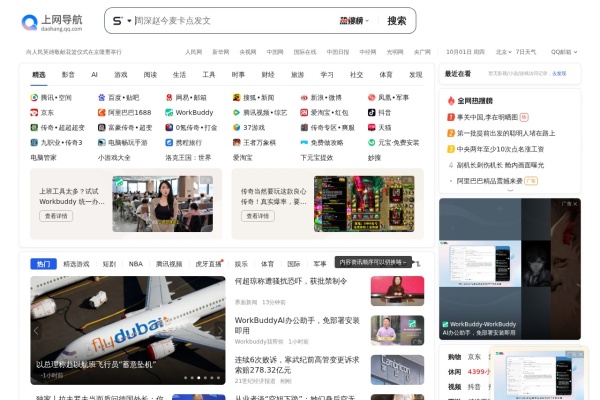Close the WorkBuddy sidebar advertisement
Image resolution: width=600 pixels, height=400 pixels.
pos(575,204)
